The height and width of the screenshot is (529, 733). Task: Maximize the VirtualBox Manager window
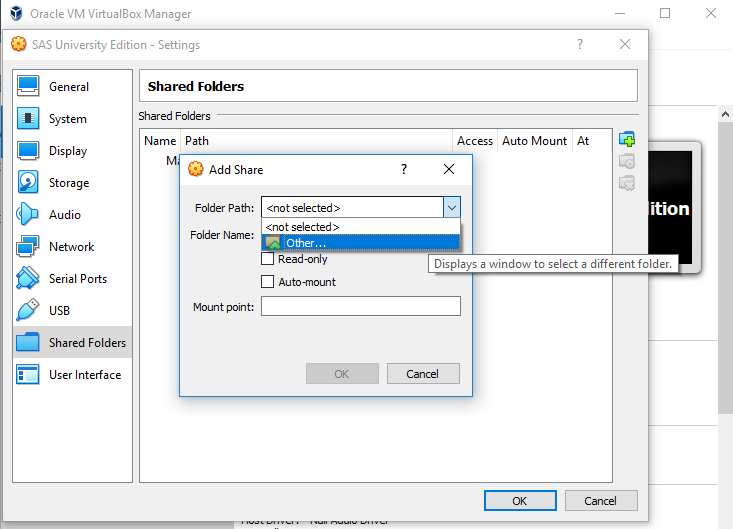point(665,13)
